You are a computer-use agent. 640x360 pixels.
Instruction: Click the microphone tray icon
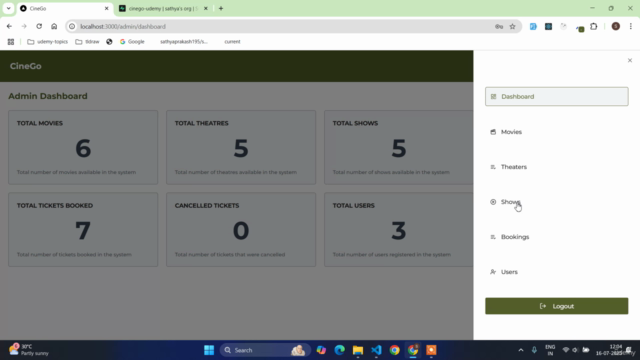(534, 350)
